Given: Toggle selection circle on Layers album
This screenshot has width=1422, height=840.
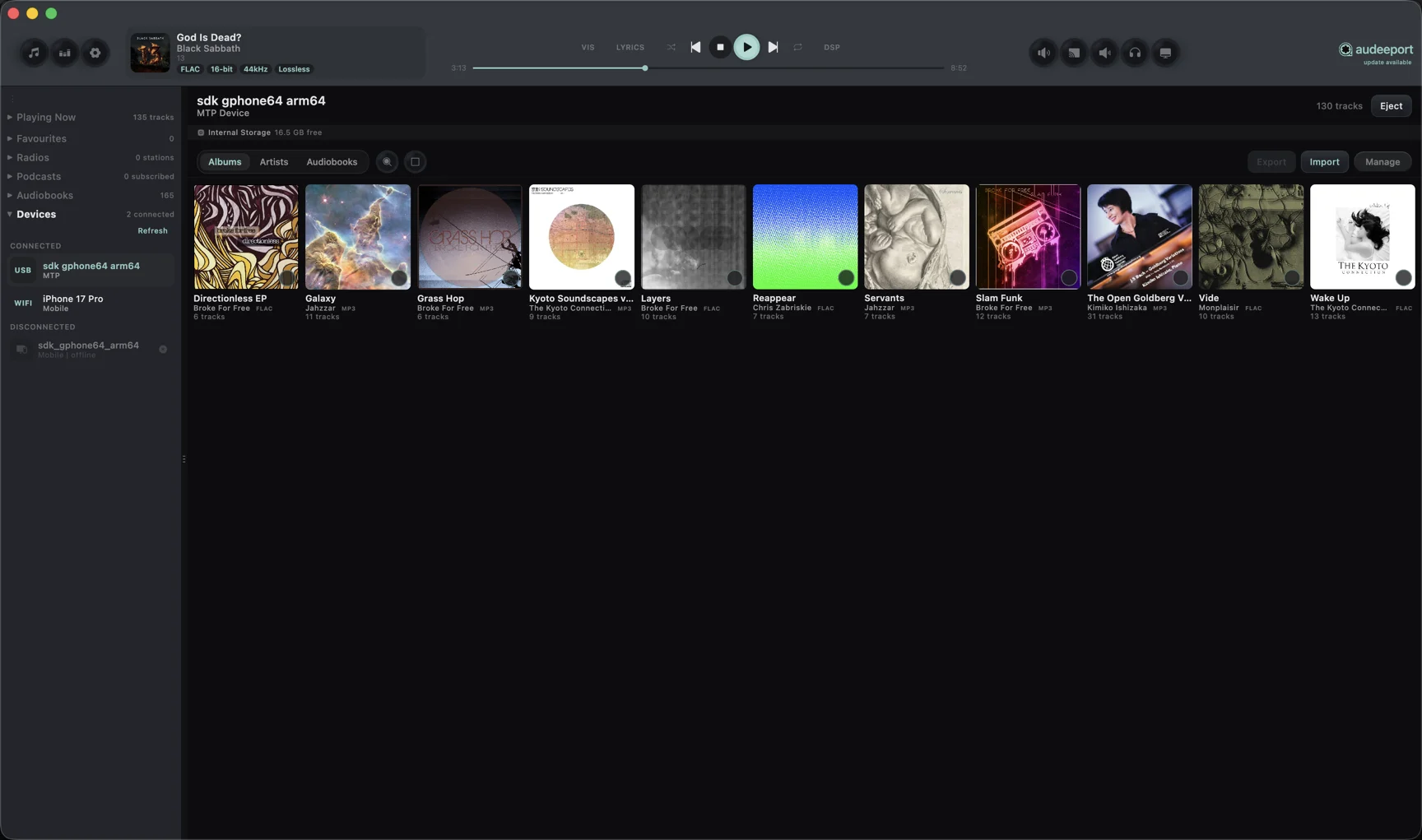Looking at the screenshot, I should pos(734,278).
